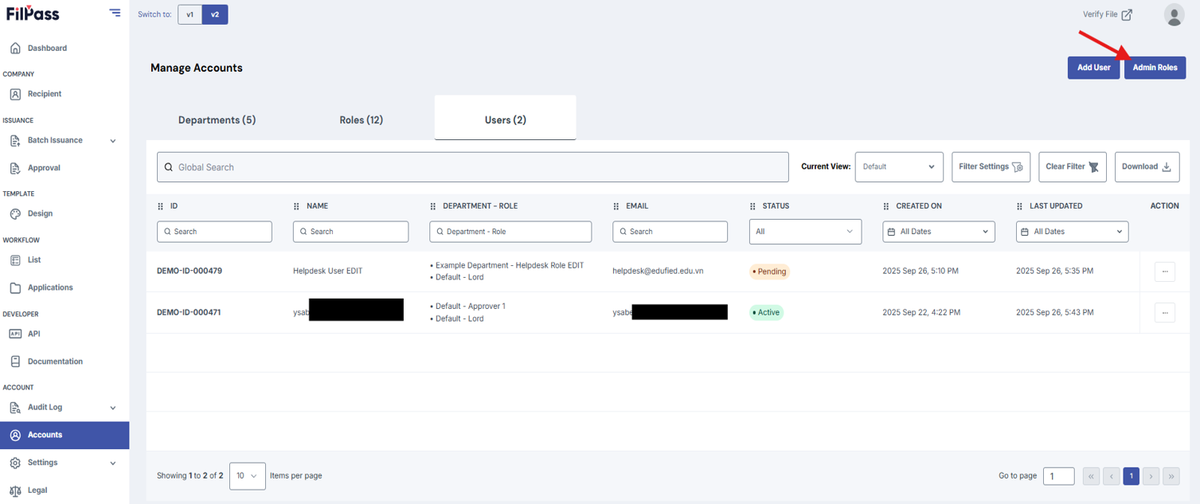Collapse the sidebar using the menu toggle icon
Image resolution: width=1200 pixels, height=504 pixels.
[x=115, y=14]
